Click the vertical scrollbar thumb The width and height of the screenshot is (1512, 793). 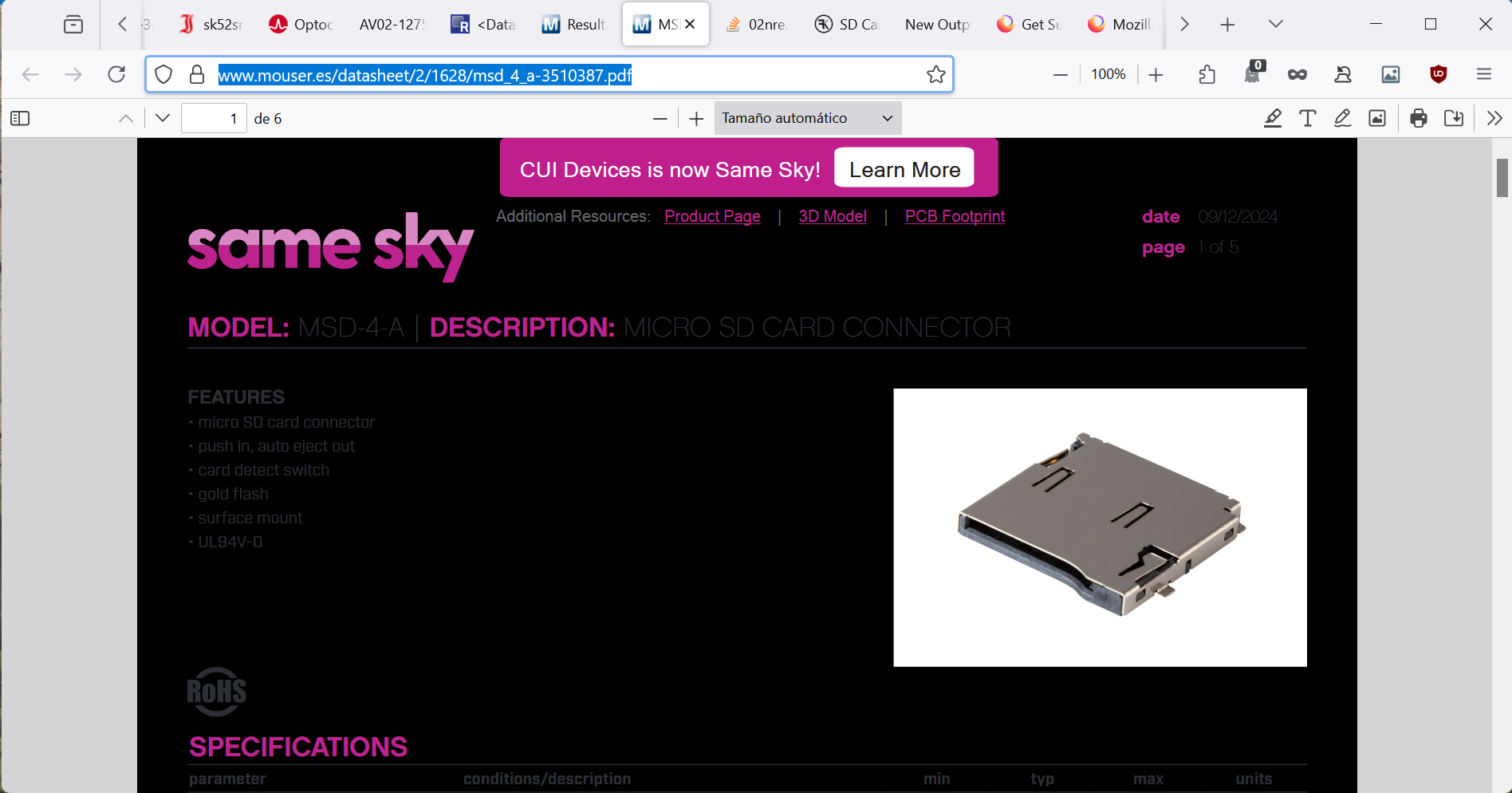pyautogui.click(x=1502, y=177)
